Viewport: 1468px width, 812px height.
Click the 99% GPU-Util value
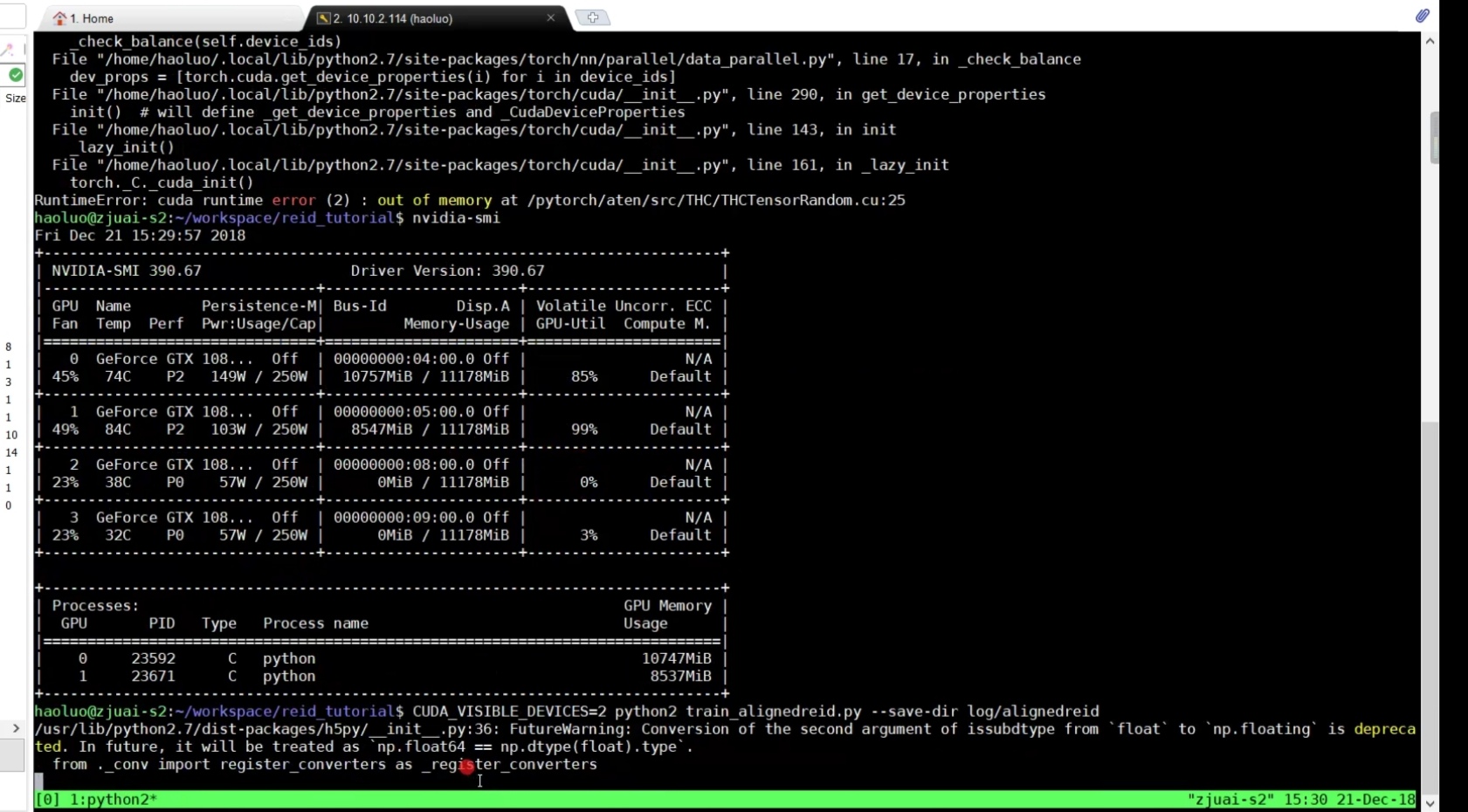pyautogui.click(x=584, y=430)
